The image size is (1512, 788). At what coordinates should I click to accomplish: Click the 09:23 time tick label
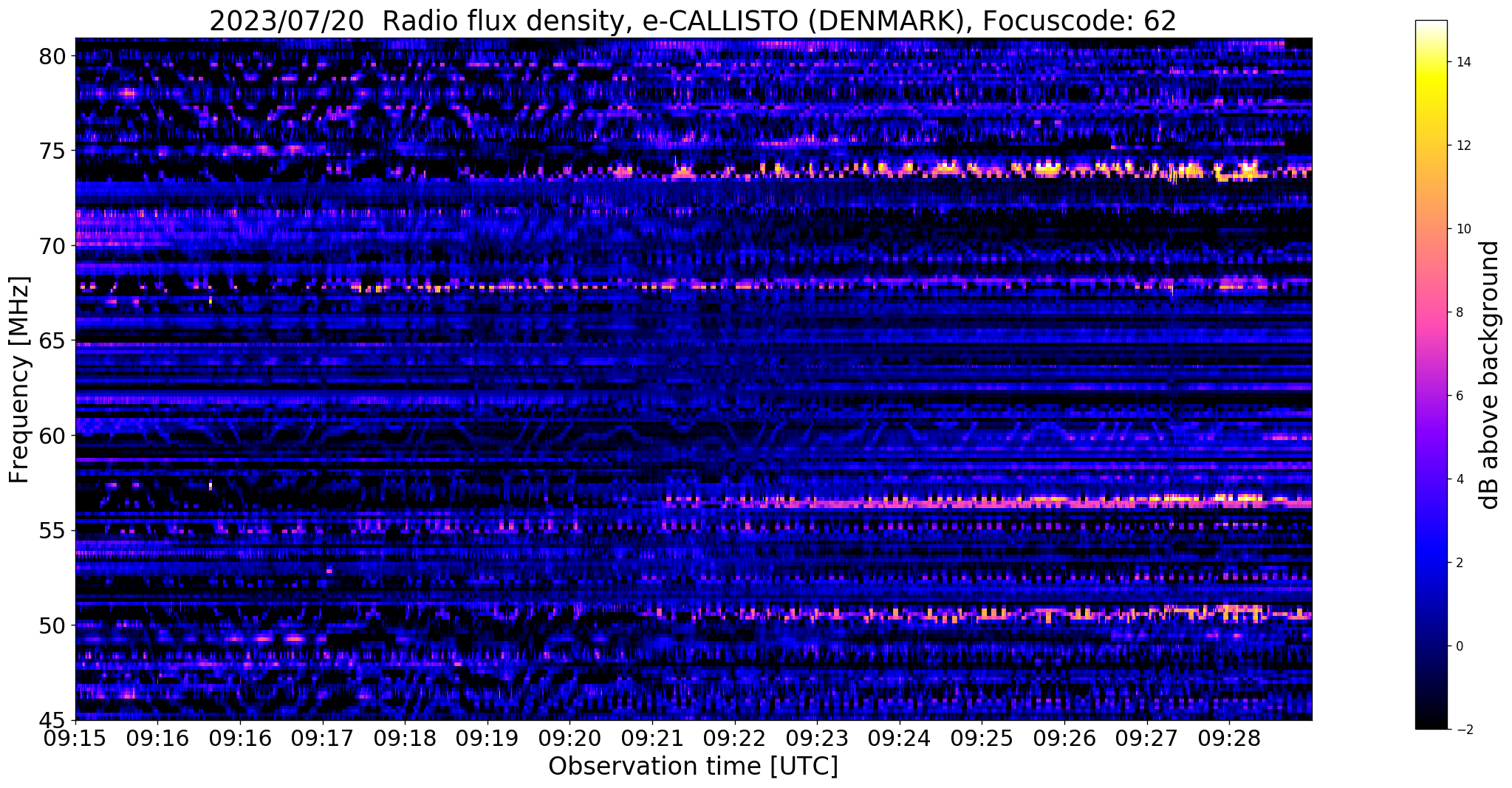[817, 738]
